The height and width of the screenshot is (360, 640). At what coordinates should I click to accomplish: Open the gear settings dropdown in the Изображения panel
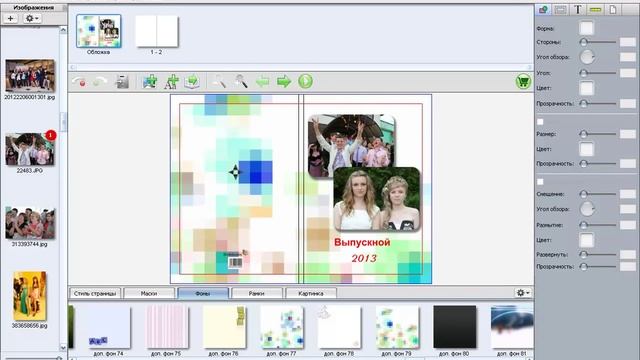click(x=32, y=18)
